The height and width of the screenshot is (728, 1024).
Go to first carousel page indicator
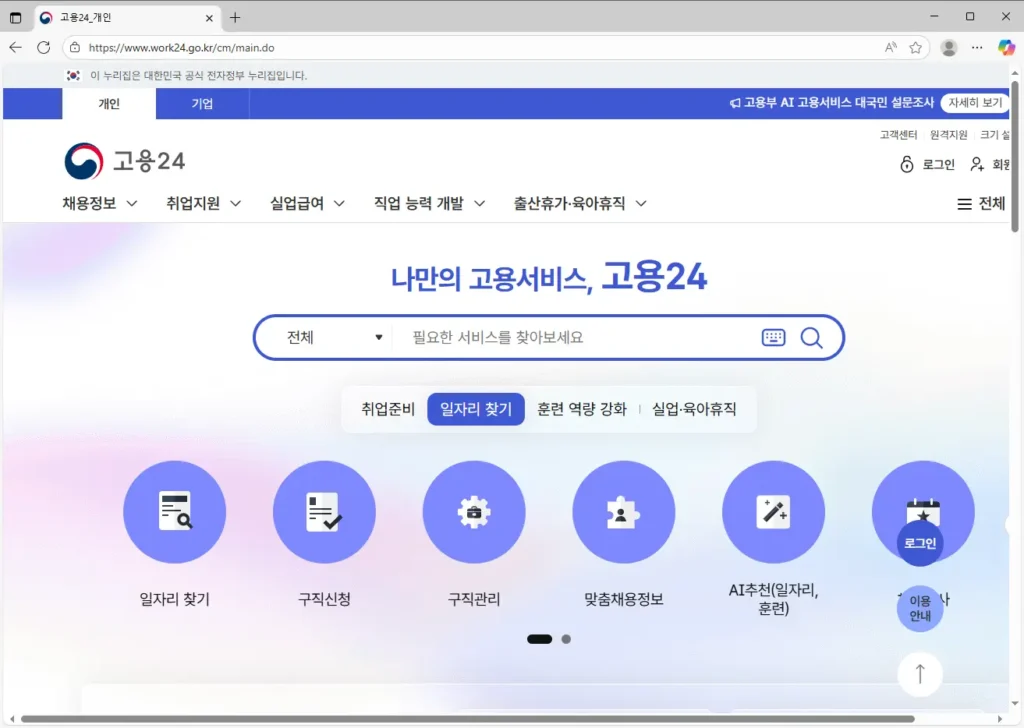pyautogui.click(x=539, y=639)
